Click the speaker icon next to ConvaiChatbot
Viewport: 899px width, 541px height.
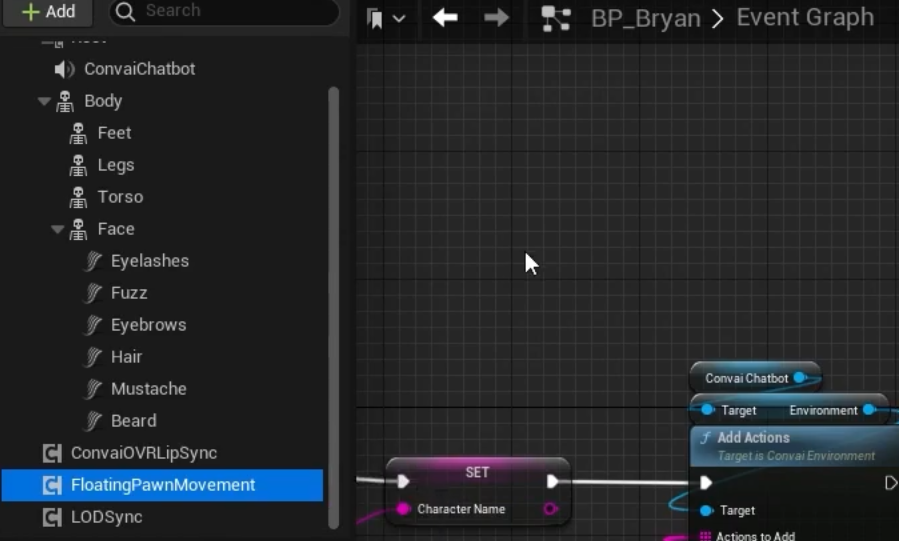[64, 69]
